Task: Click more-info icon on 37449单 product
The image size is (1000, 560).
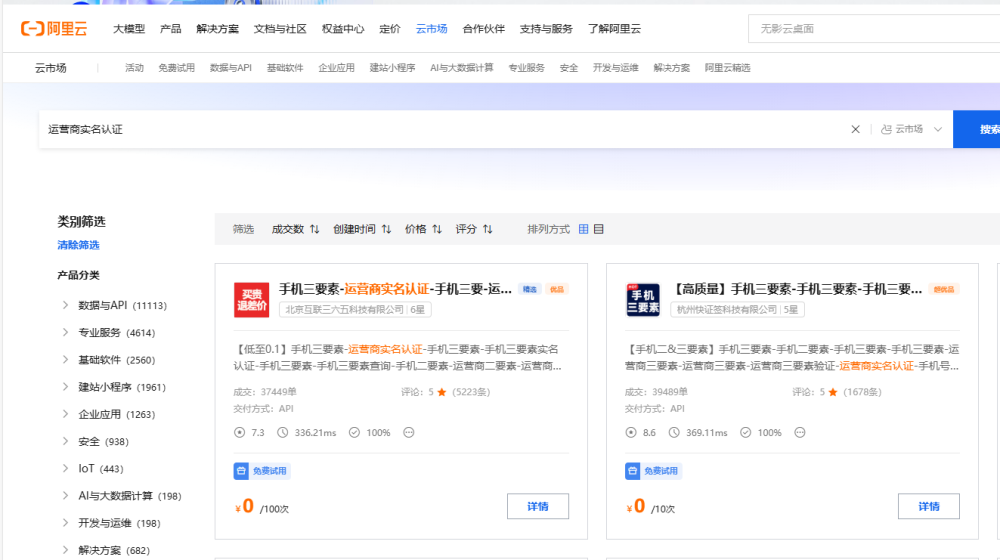Action: [x=409, y=432]
